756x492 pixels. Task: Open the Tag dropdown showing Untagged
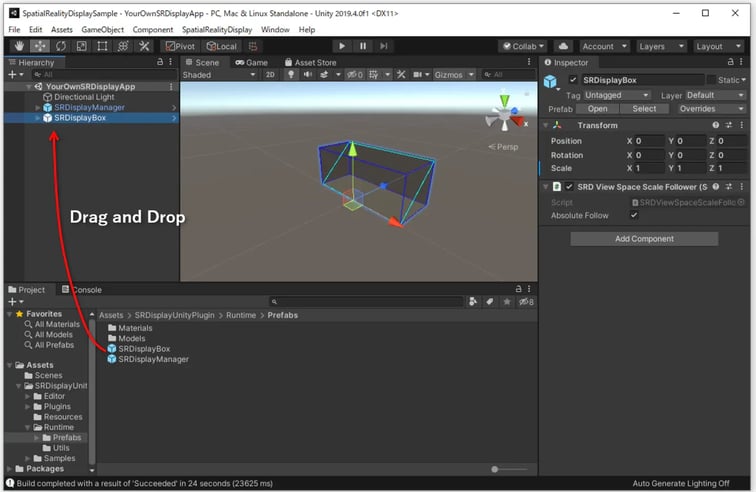click(x=617, y=95)
